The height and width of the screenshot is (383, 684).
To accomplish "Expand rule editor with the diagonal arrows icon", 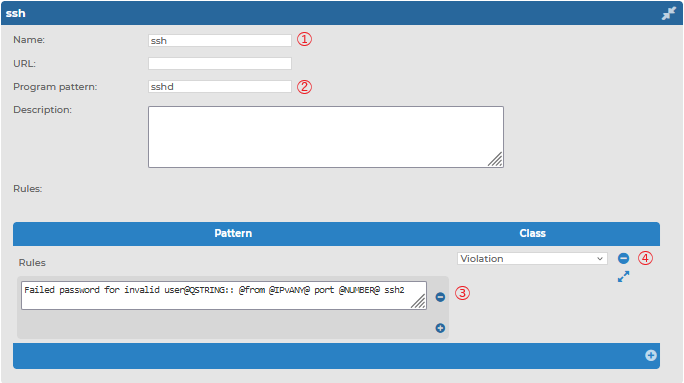I will point(623,276).
